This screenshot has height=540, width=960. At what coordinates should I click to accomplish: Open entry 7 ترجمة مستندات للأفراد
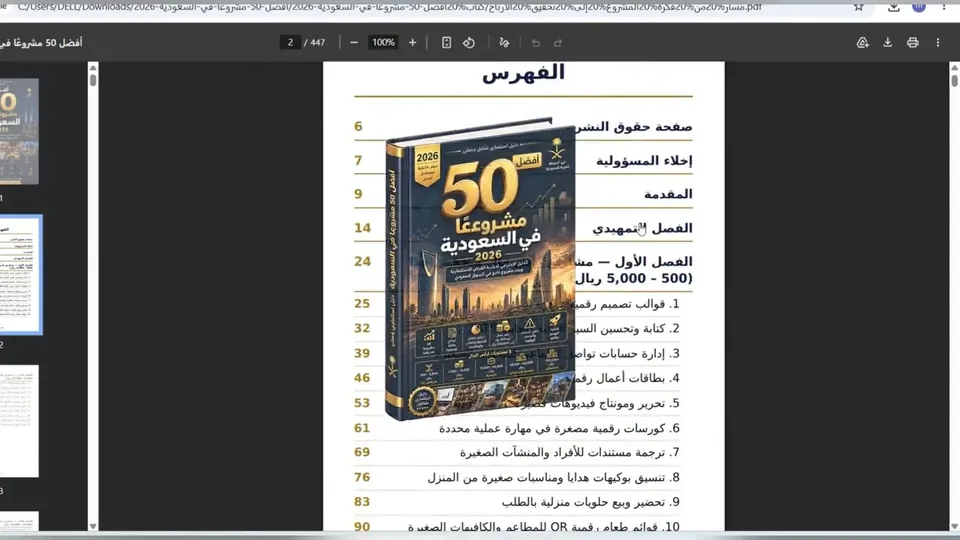(x=570, y=452)
